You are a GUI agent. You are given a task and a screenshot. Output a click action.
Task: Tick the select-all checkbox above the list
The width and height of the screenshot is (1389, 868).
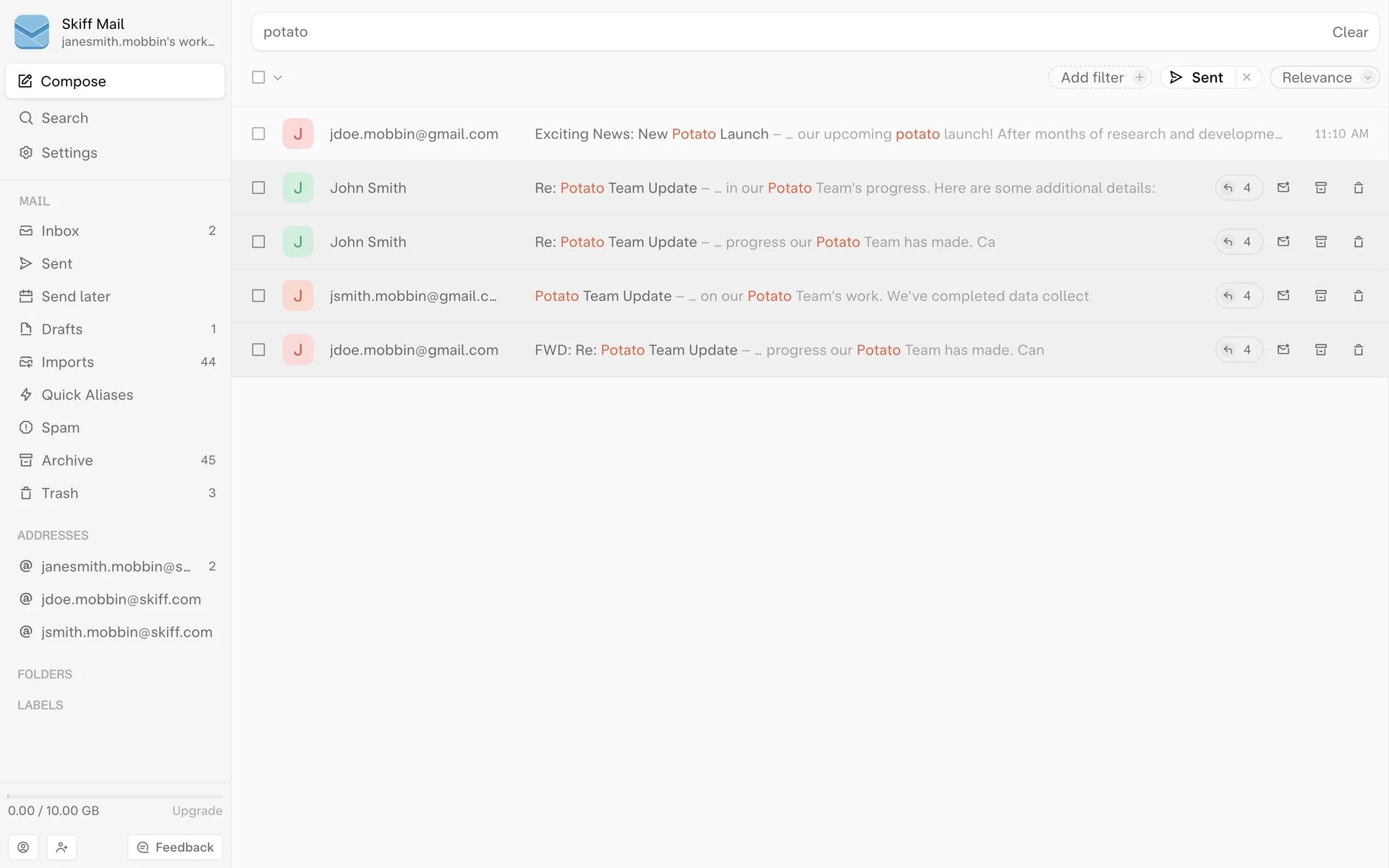point(258,77)
